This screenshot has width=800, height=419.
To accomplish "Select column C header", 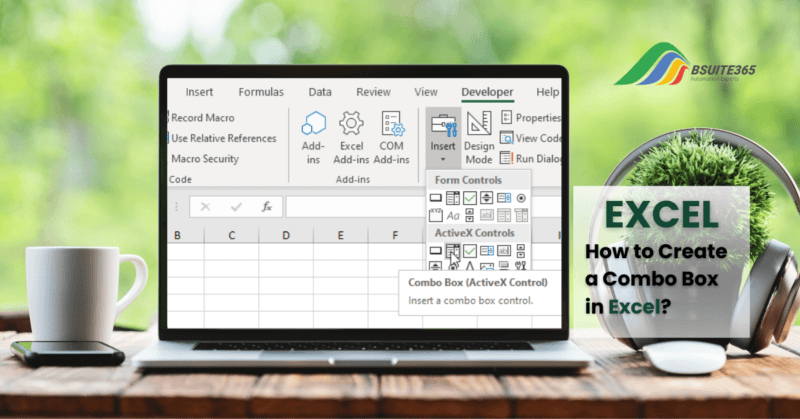I will [232, 235].
